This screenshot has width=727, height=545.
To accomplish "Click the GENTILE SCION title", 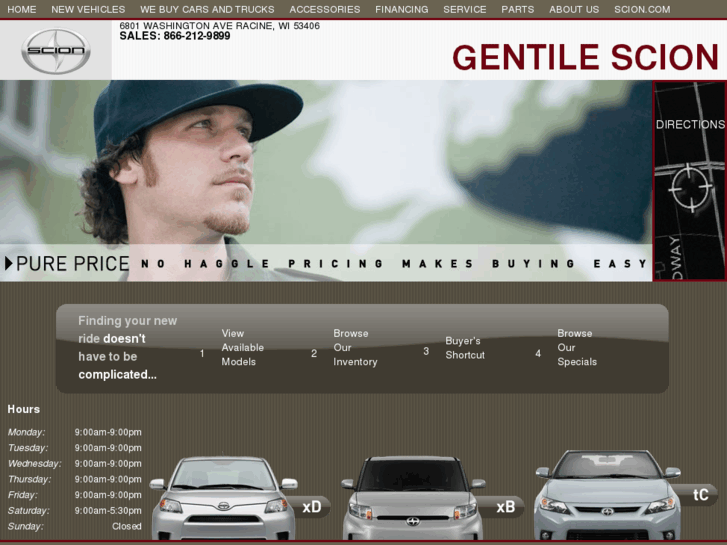I will tap(585, 58).
